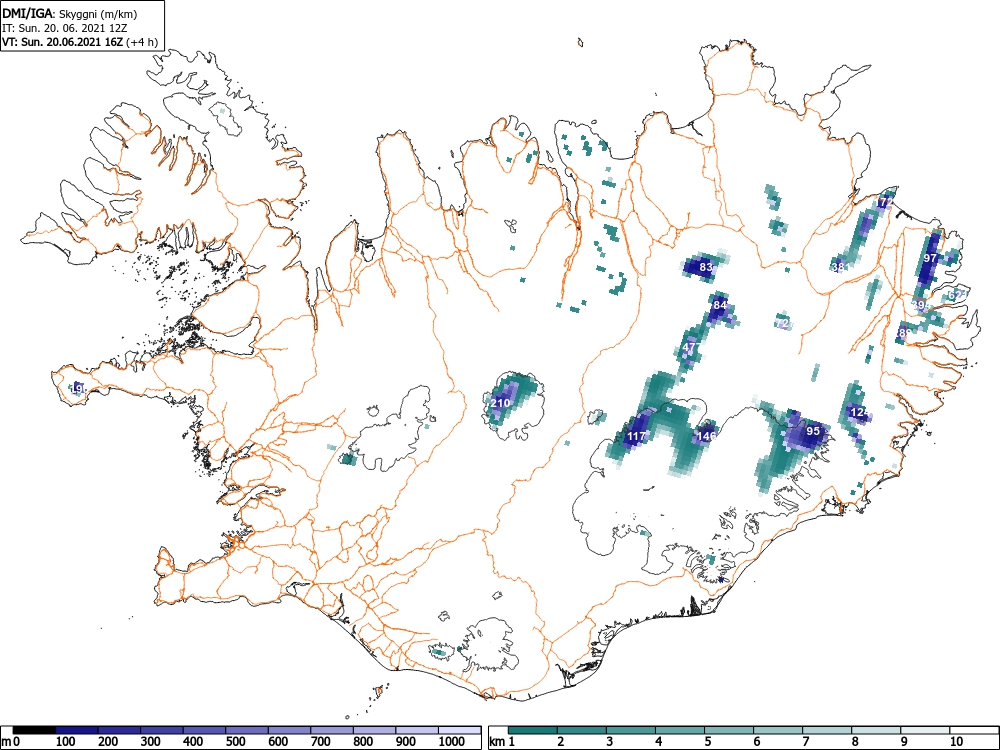Click the 'm 0' legend label
Image resolution: width=1000 pixels, height=750 pixels.
11,742
